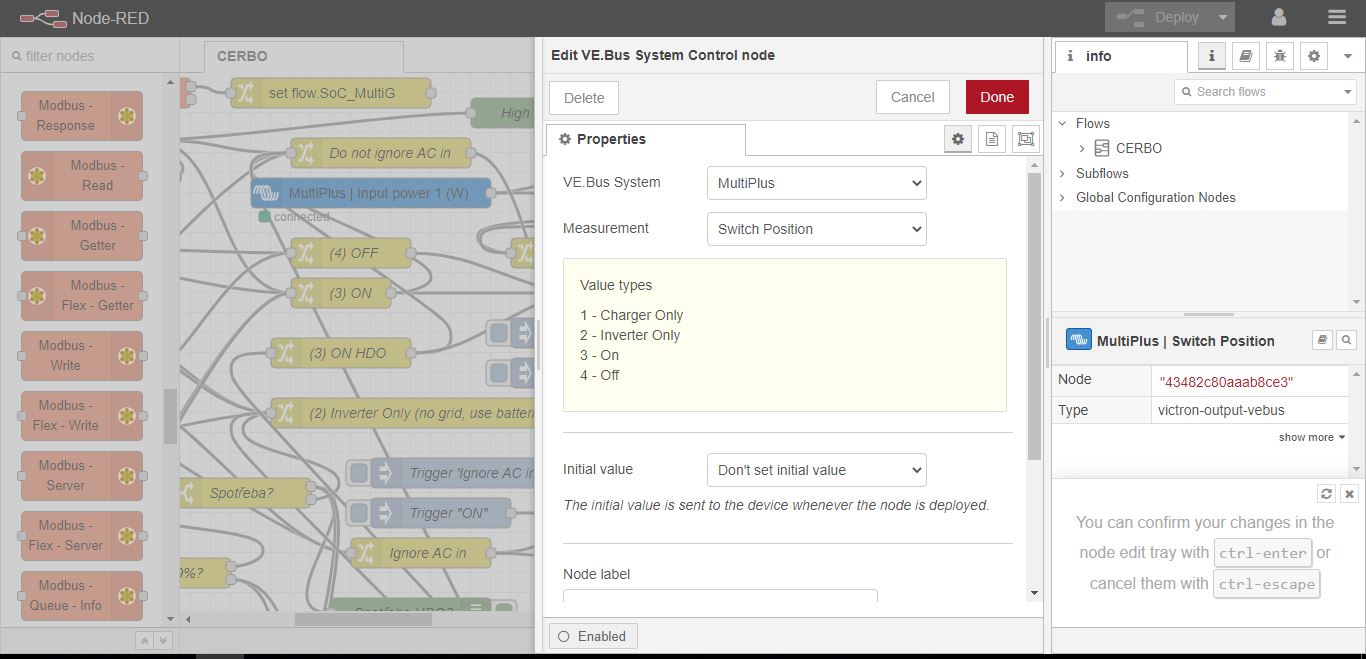Viewport: 1366px width, 659px height.
Task: Open the Node-RED main hamburger menu
Action: 1337,17
